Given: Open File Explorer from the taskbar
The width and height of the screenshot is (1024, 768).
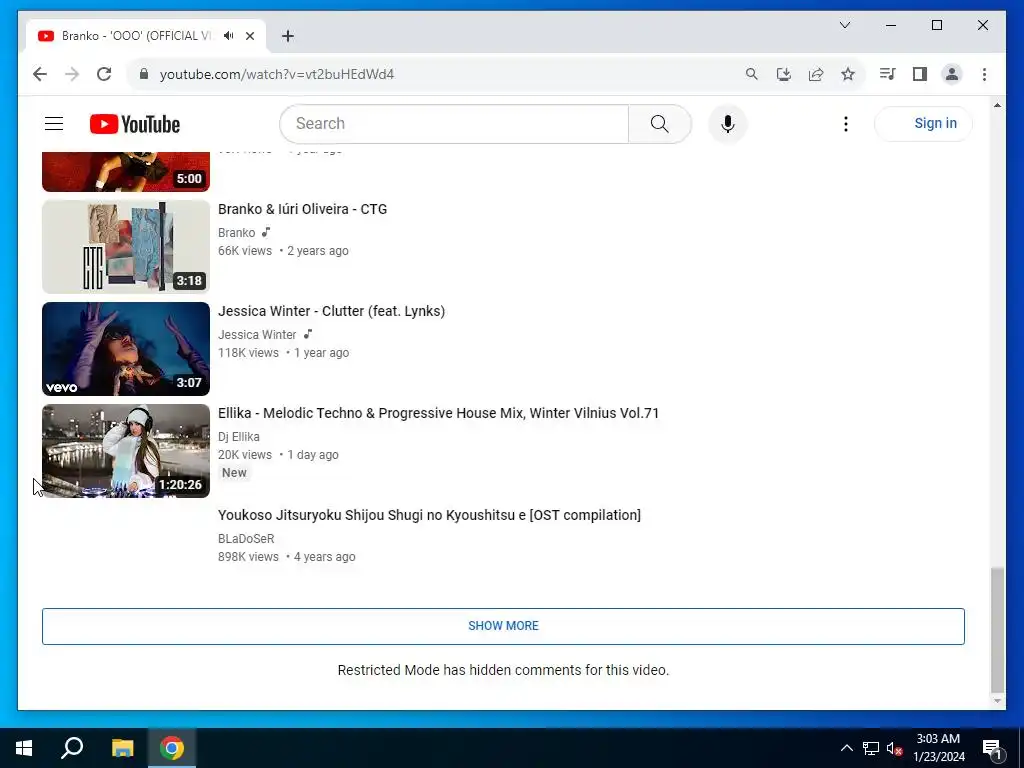Looking at the screenshot, I should [122, 748].
